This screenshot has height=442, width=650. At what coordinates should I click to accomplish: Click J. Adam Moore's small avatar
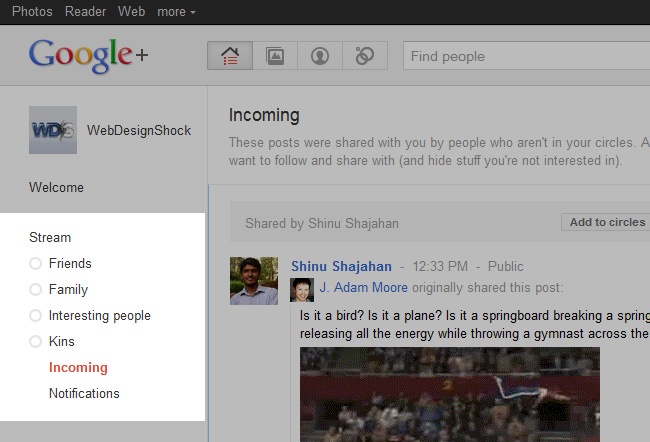(x=302, y=290)
